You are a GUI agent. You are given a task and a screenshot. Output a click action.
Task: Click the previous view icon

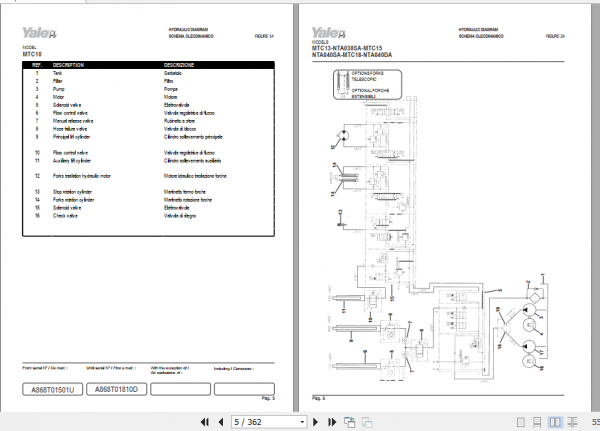coord(349,422)
